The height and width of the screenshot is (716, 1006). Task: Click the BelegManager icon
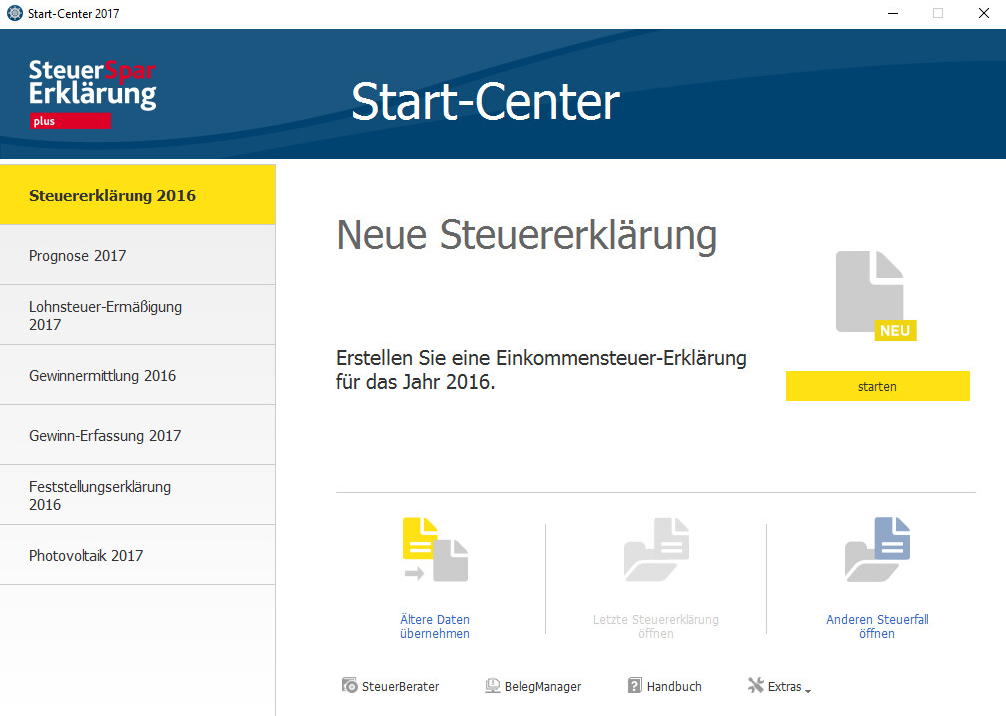coord(493,686)
